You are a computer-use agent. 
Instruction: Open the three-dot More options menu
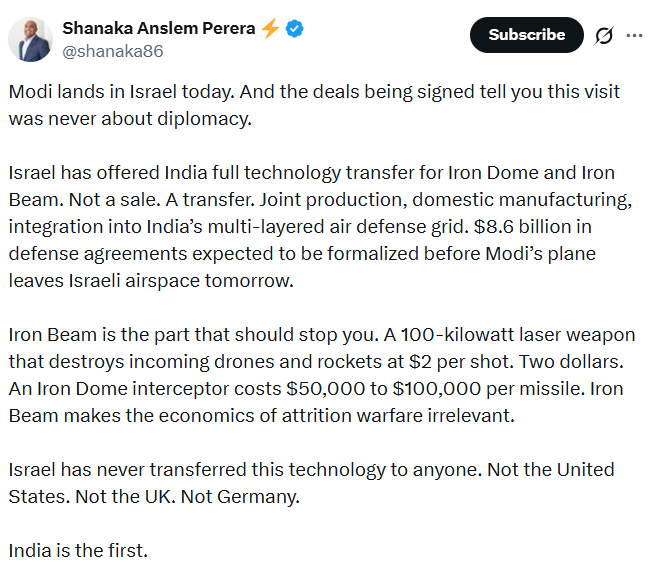pos(634,35)
